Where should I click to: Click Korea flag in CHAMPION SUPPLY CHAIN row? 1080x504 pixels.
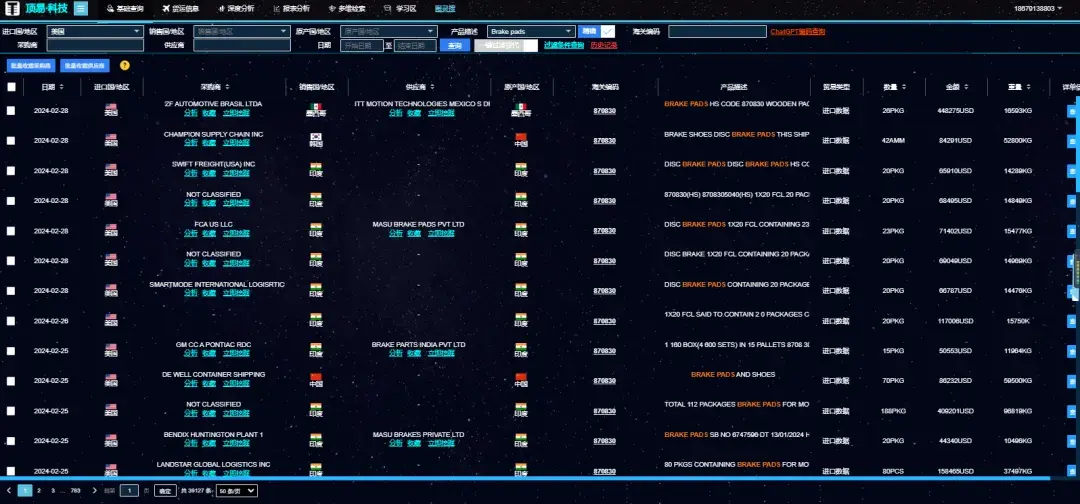[x=316, y=136]
